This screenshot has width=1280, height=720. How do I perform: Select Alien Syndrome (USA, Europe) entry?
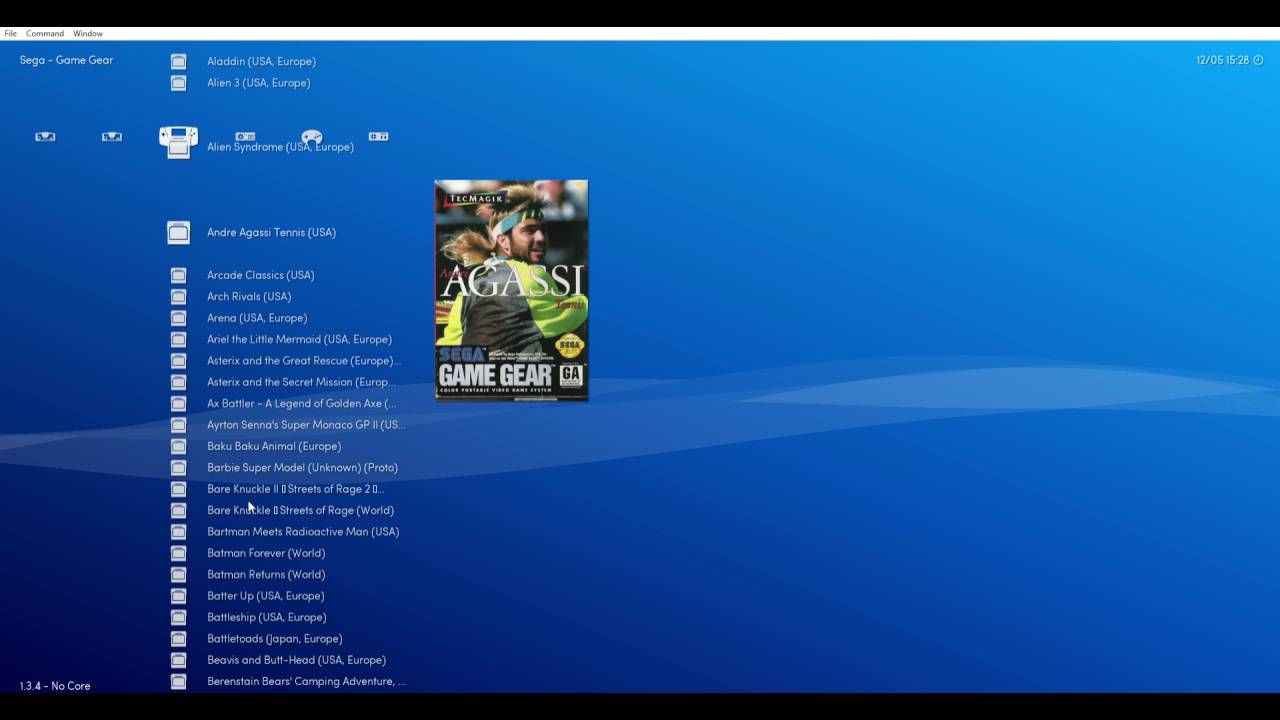coord(280,147)
